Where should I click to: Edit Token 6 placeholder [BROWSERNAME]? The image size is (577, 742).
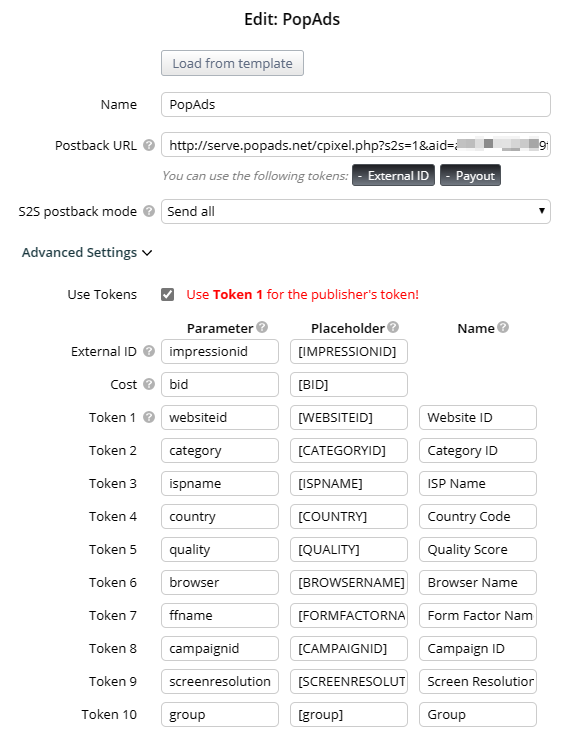coord(349,582)
